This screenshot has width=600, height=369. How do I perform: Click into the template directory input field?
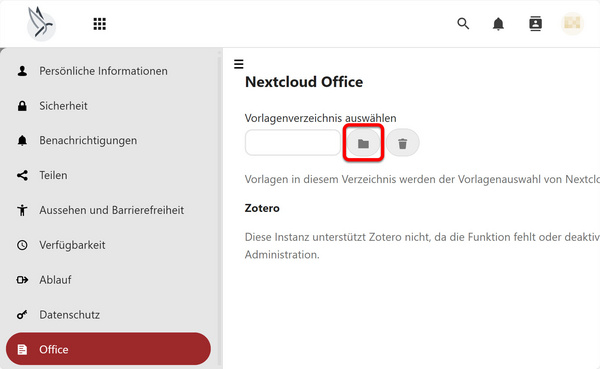click(x=293, y=142)
